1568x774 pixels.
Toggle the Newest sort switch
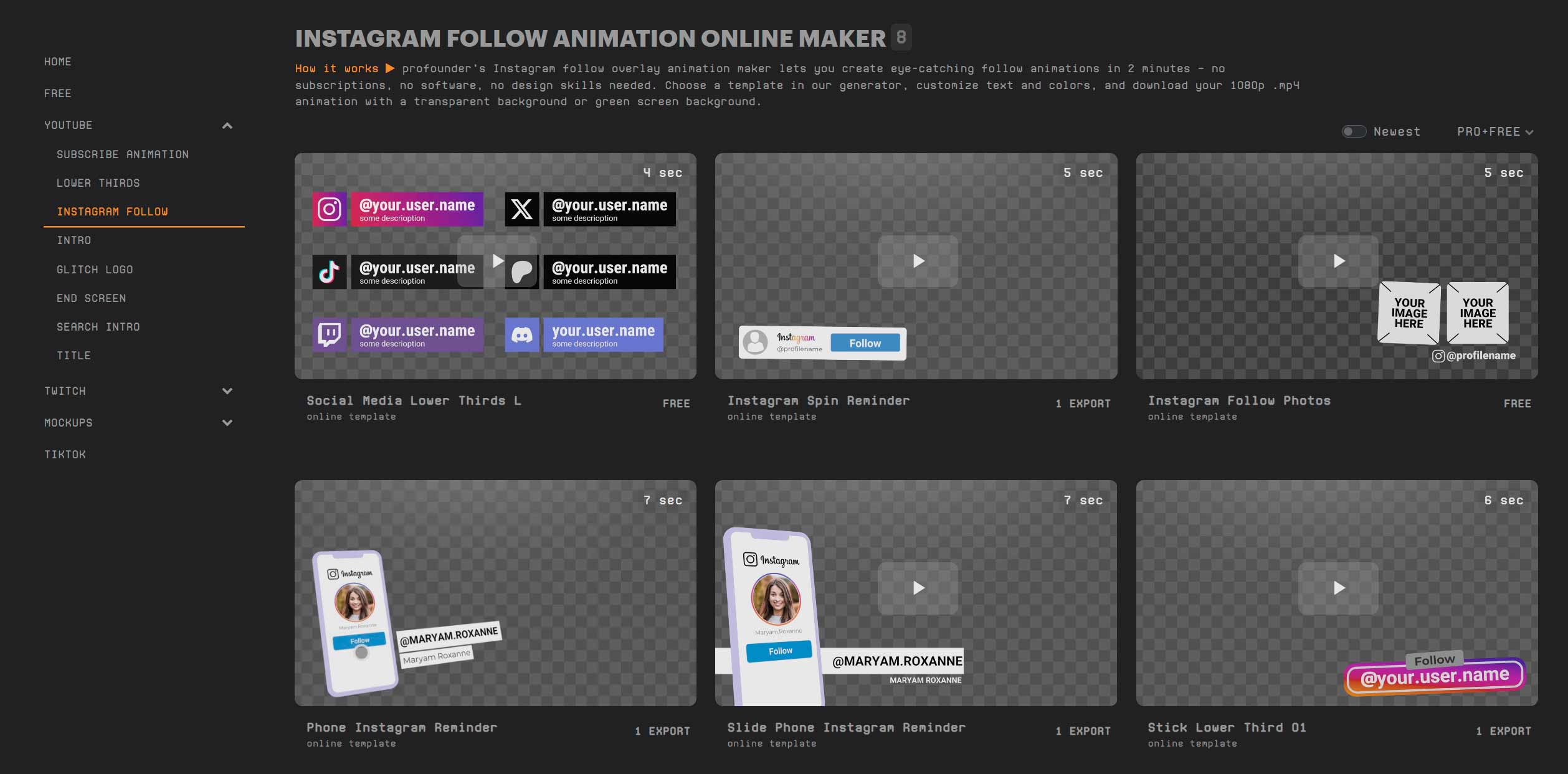pyautogui.click(x=1353, y=131)
